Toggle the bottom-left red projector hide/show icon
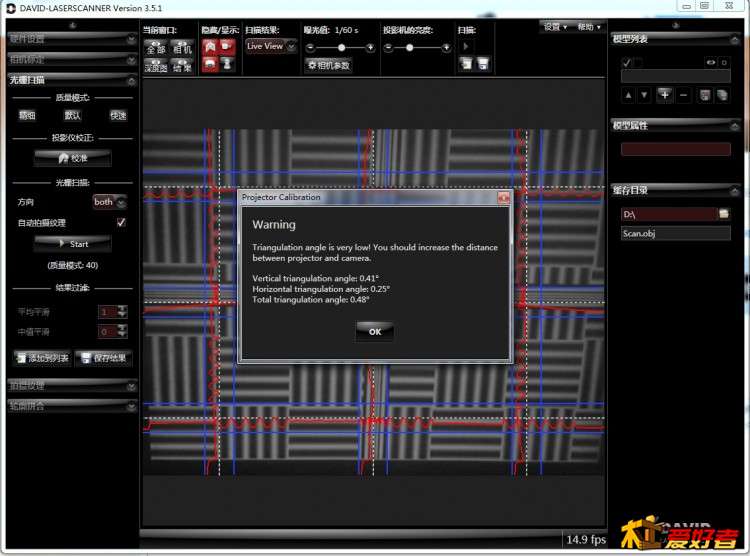Image resolution: width=750 pixels, height=556 pixels. 210,63
